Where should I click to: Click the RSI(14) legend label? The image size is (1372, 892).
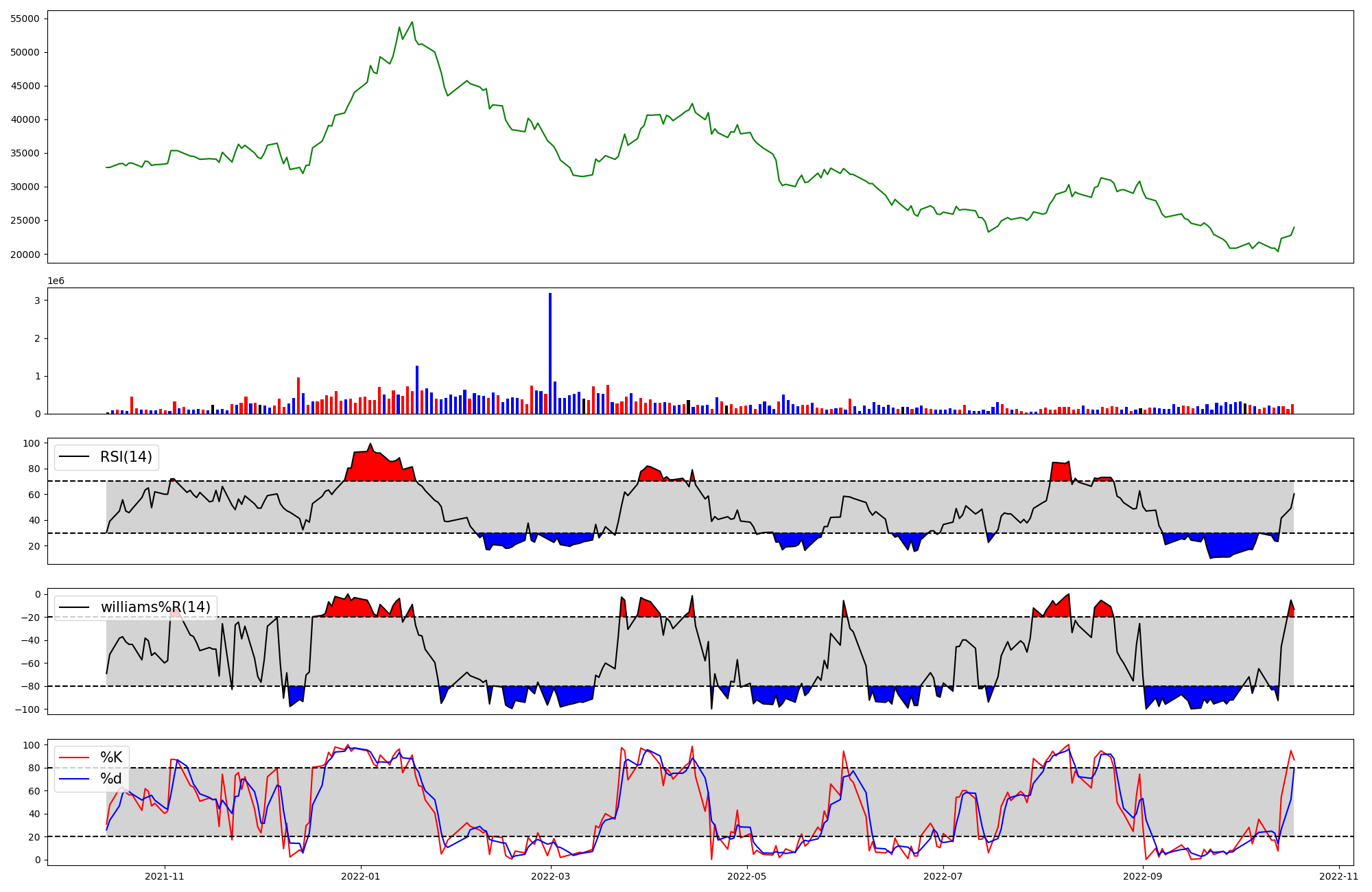pos(126,457)
